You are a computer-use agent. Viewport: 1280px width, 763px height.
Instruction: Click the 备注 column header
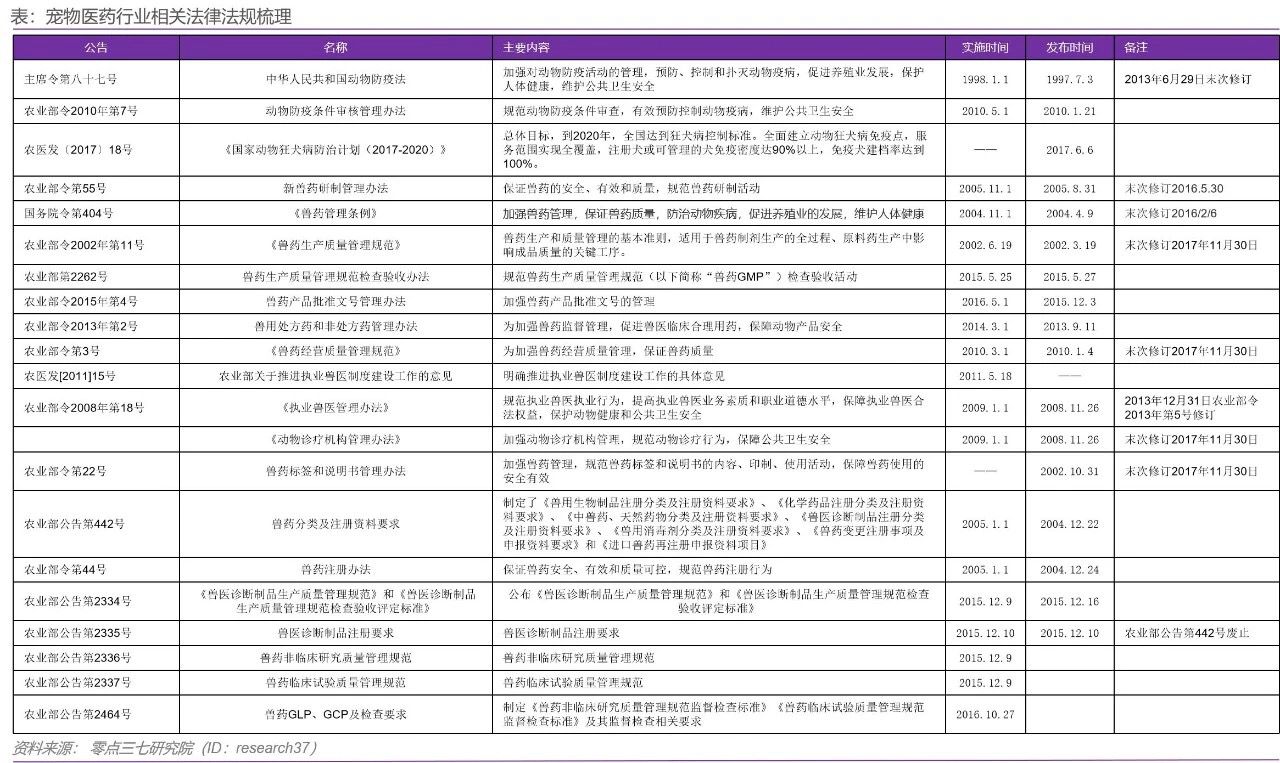pos(1136,48)
